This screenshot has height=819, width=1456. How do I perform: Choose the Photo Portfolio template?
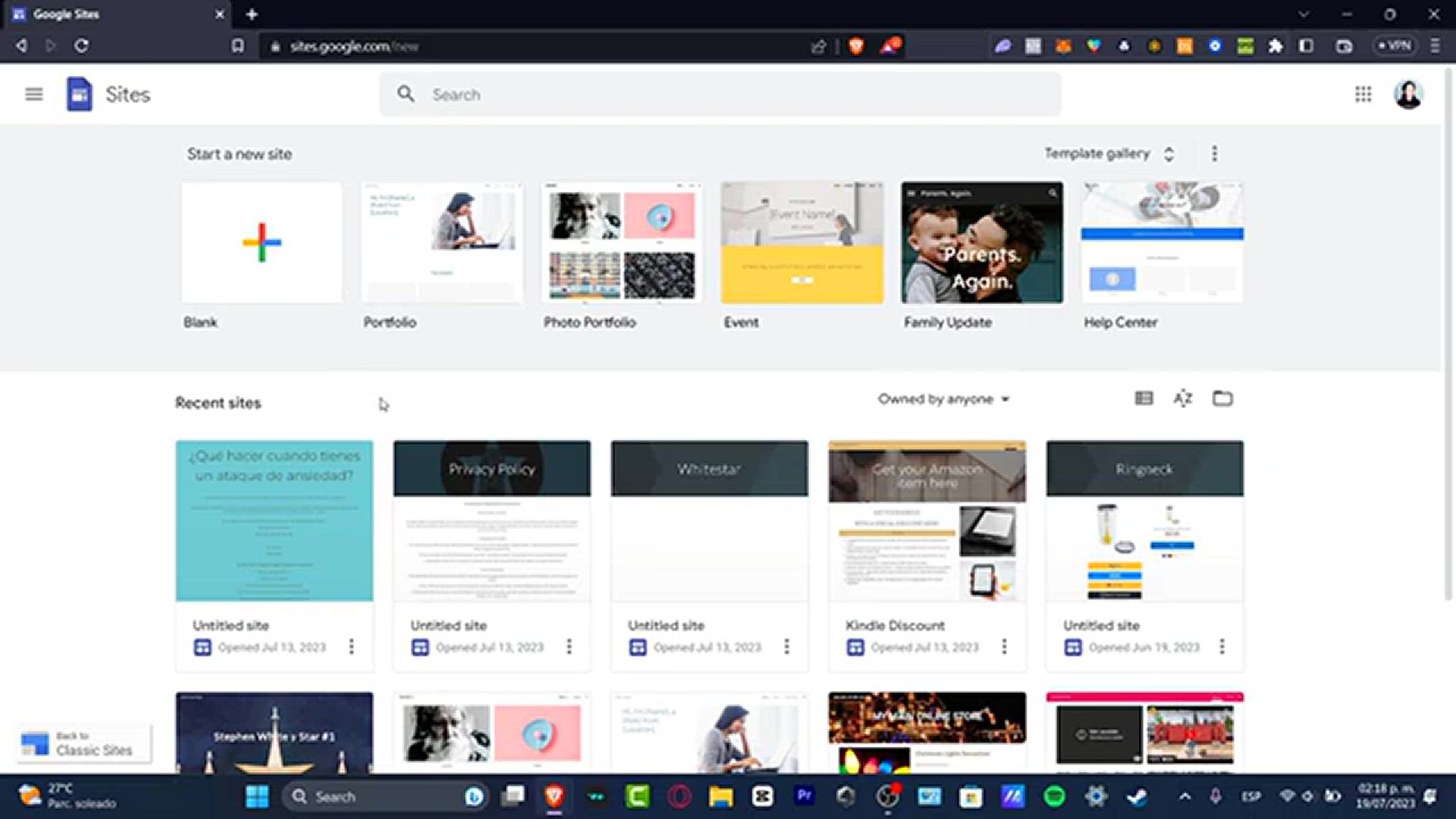622,243
